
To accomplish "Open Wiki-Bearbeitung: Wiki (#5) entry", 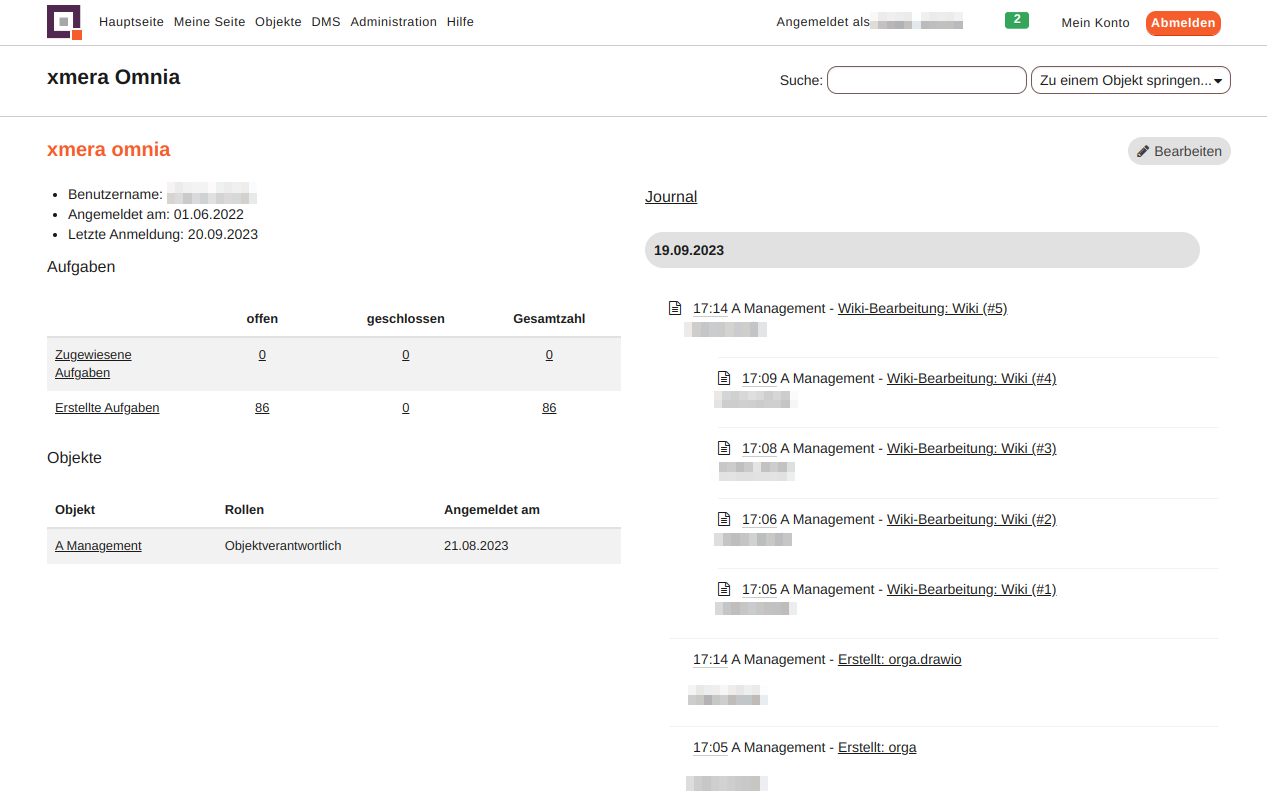I will coord(922,308).
